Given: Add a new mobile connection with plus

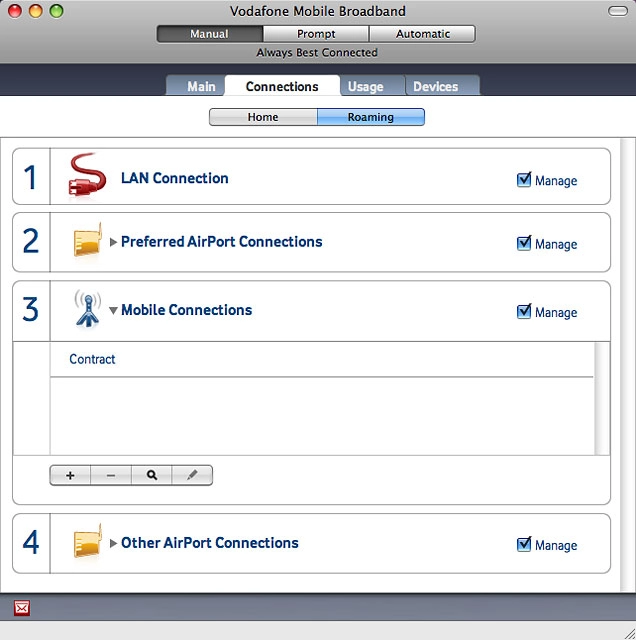Looking at the screenshot, I should (70, 476).
